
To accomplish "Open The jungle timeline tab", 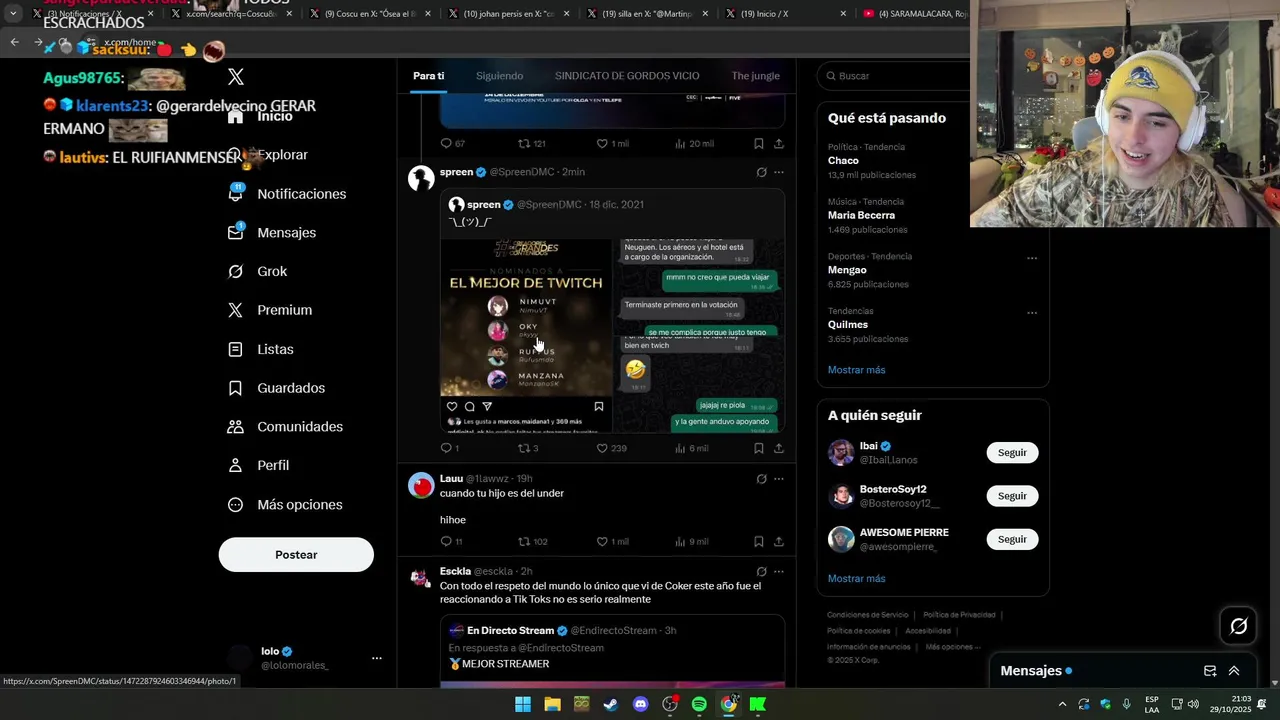I will [755, 76].
